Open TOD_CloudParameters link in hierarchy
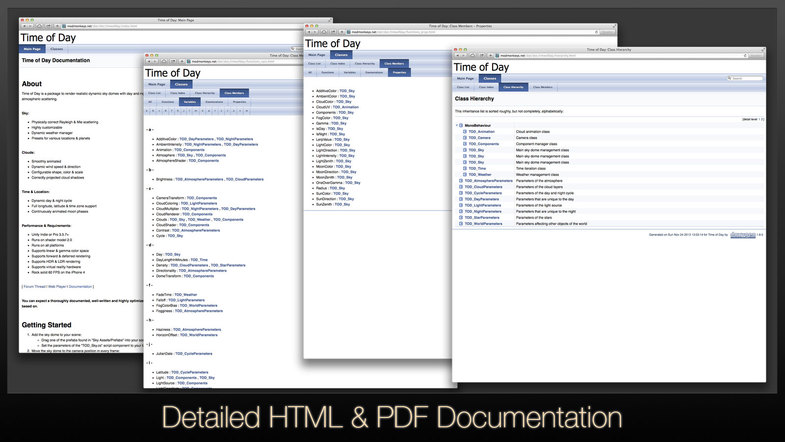Image resolution: width=785 pixels, height=442 pixels. [x=484, y=187]
